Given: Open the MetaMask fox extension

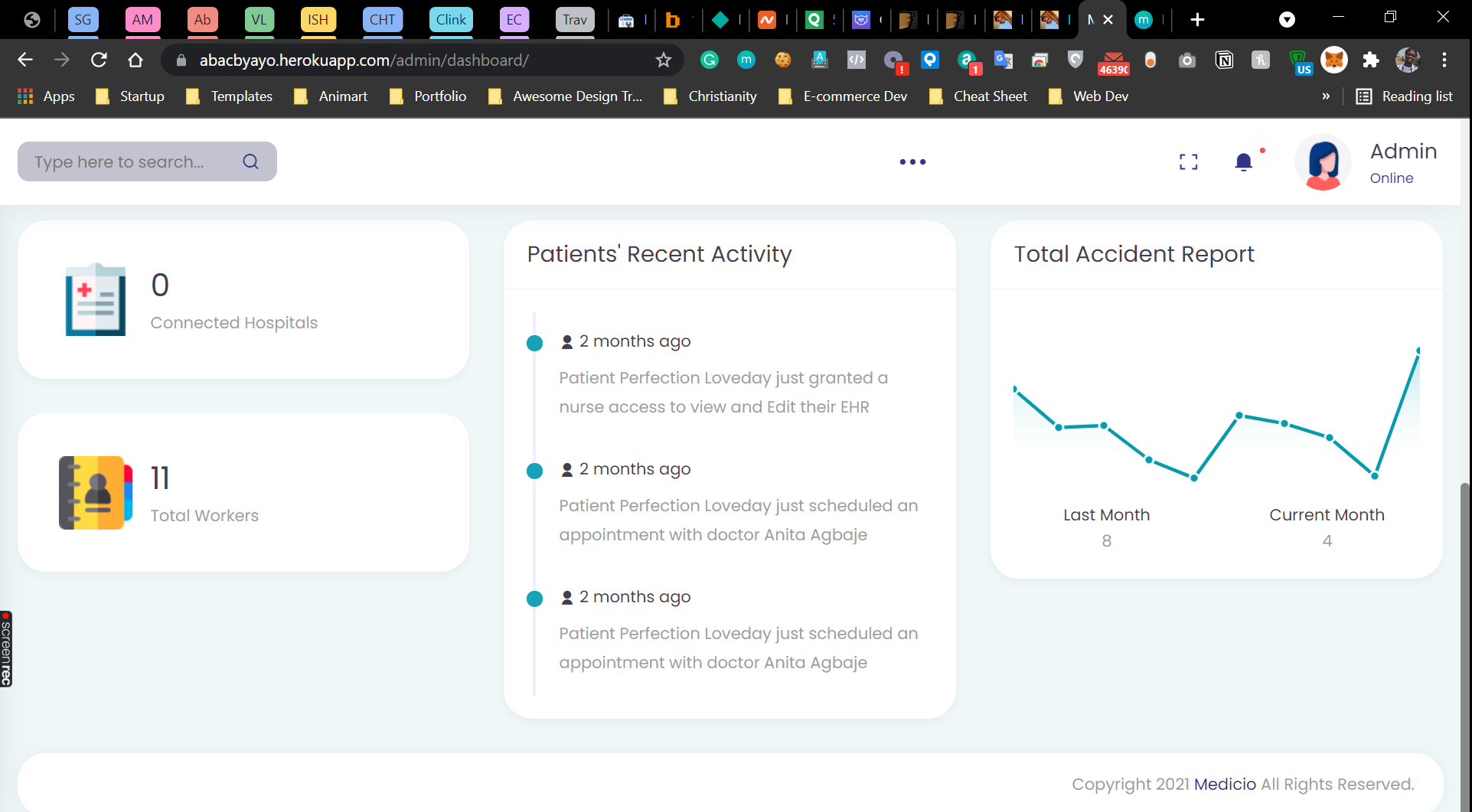Looking at the screenshot, I should click(x=1334, y=60).
